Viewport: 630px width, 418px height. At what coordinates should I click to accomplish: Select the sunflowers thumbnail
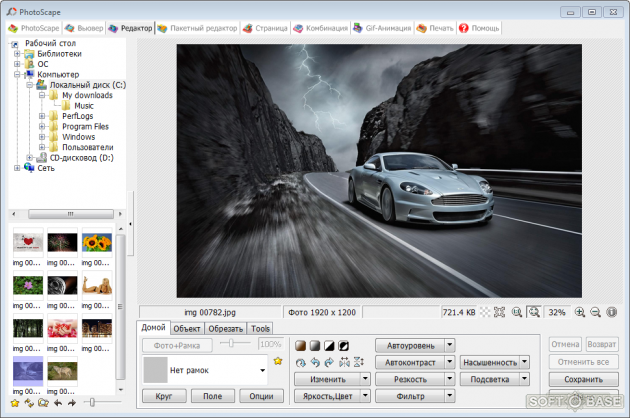[x=97, y=243]
